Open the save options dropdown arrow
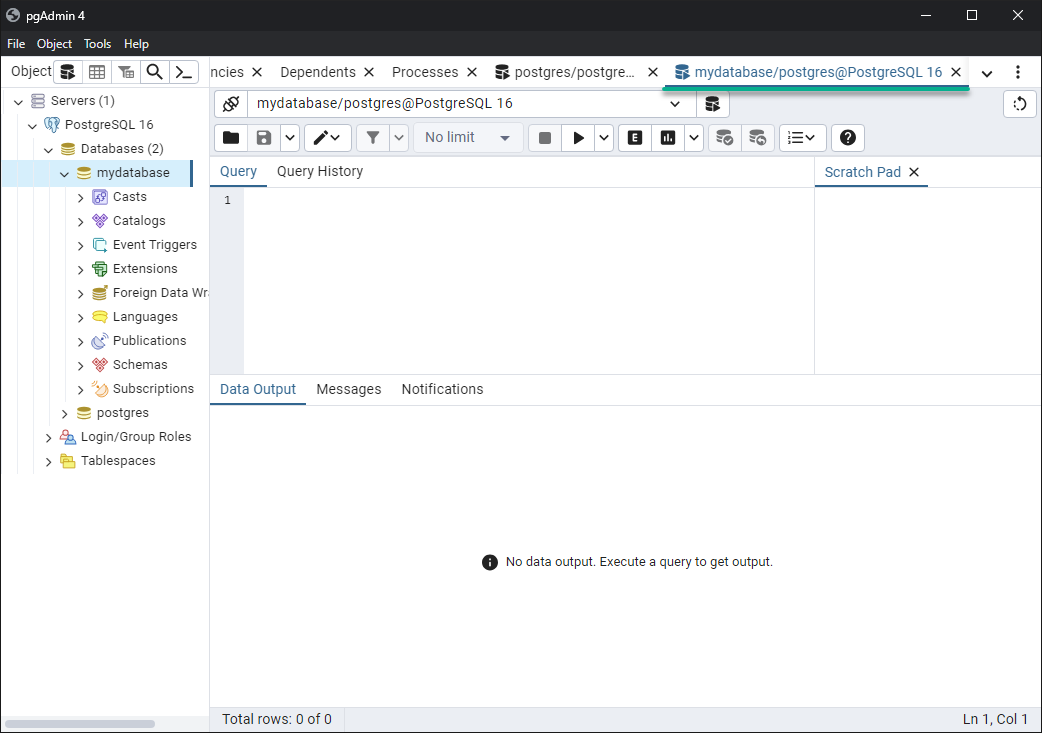 coord(290,138)
